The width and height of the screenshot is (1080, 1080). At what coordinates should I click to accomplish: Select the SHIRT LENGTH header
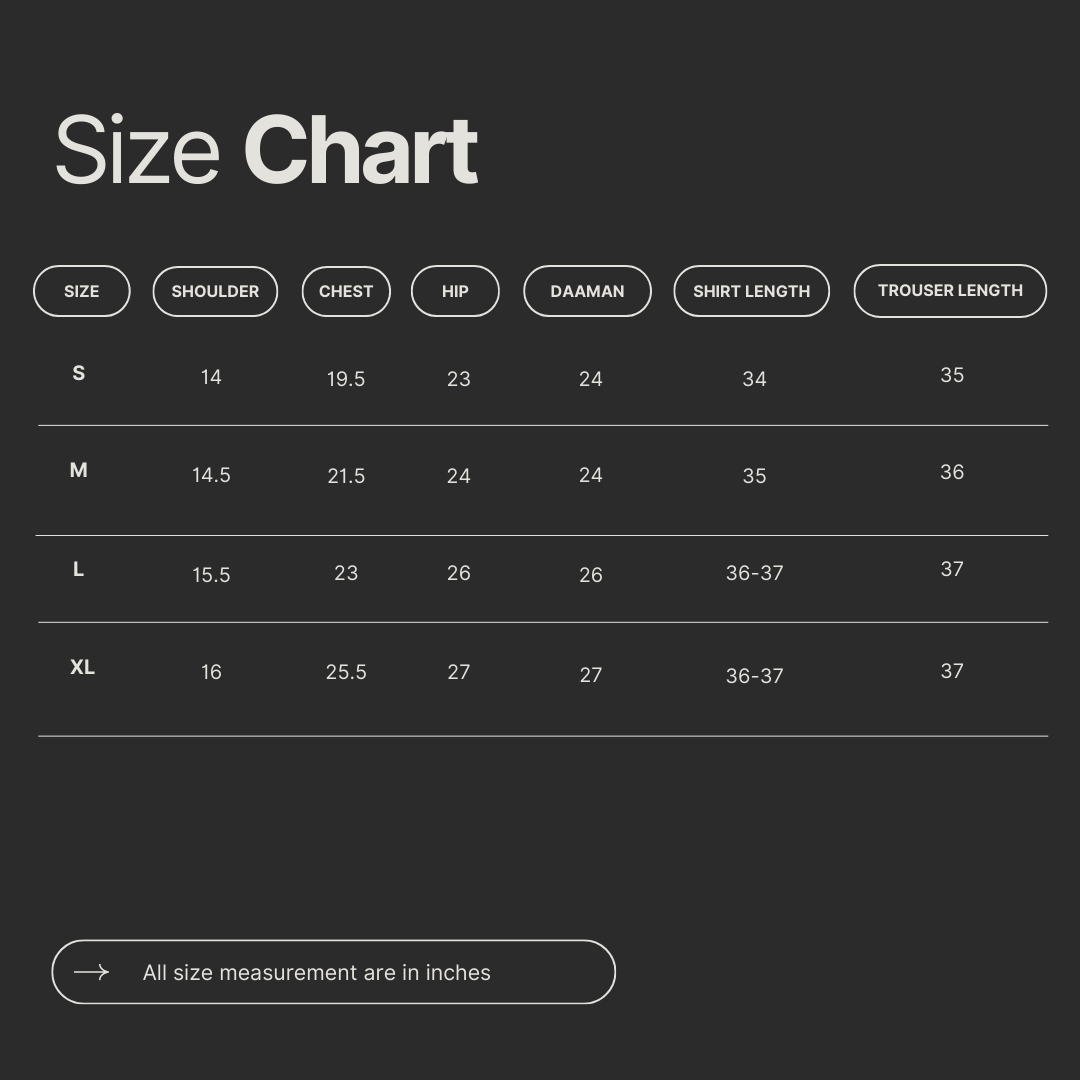pyautogui.click(x=751, y=291)
